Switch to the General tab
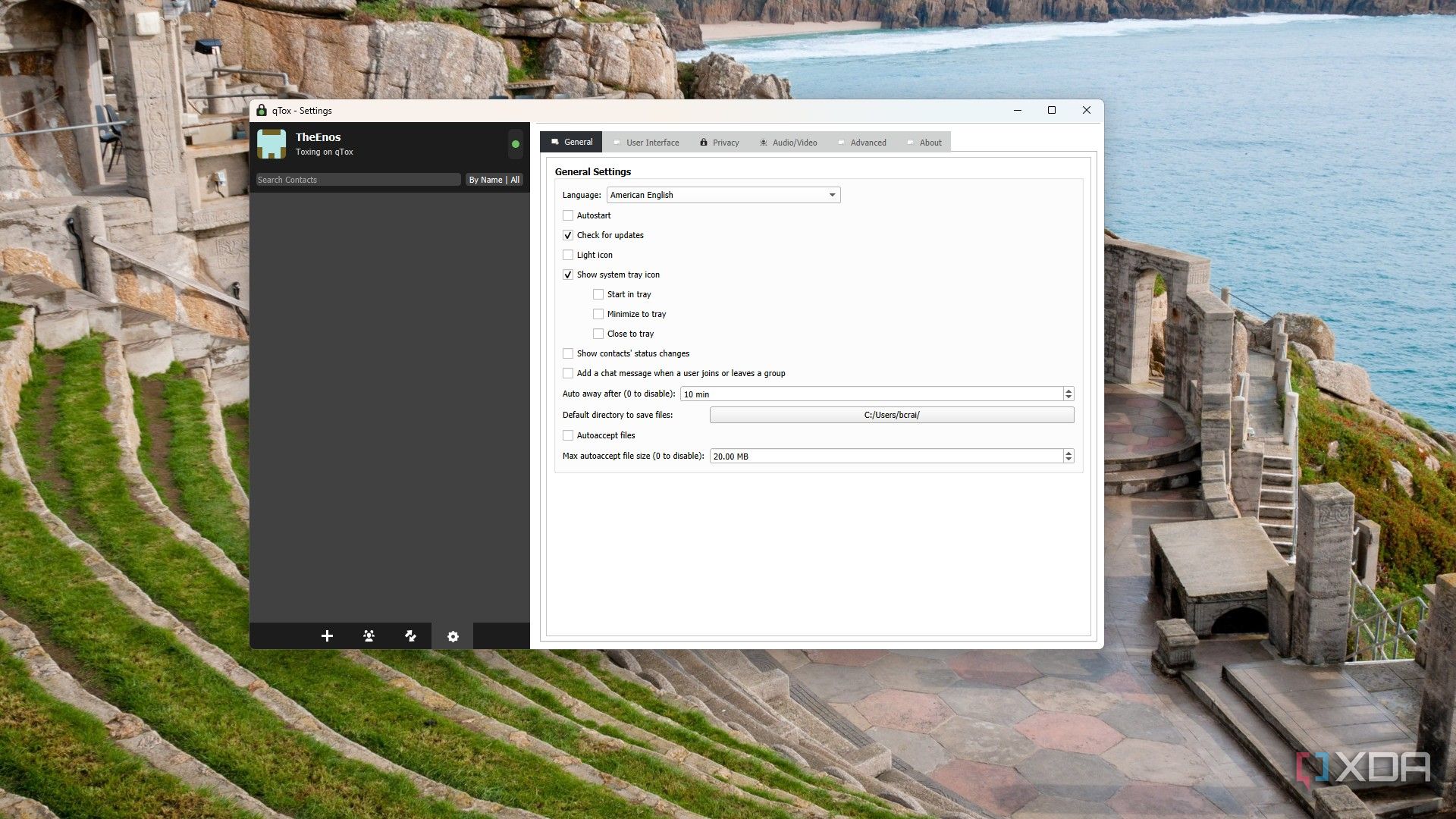The height and width of the screenshot is (819, 1456). point(571,142)
